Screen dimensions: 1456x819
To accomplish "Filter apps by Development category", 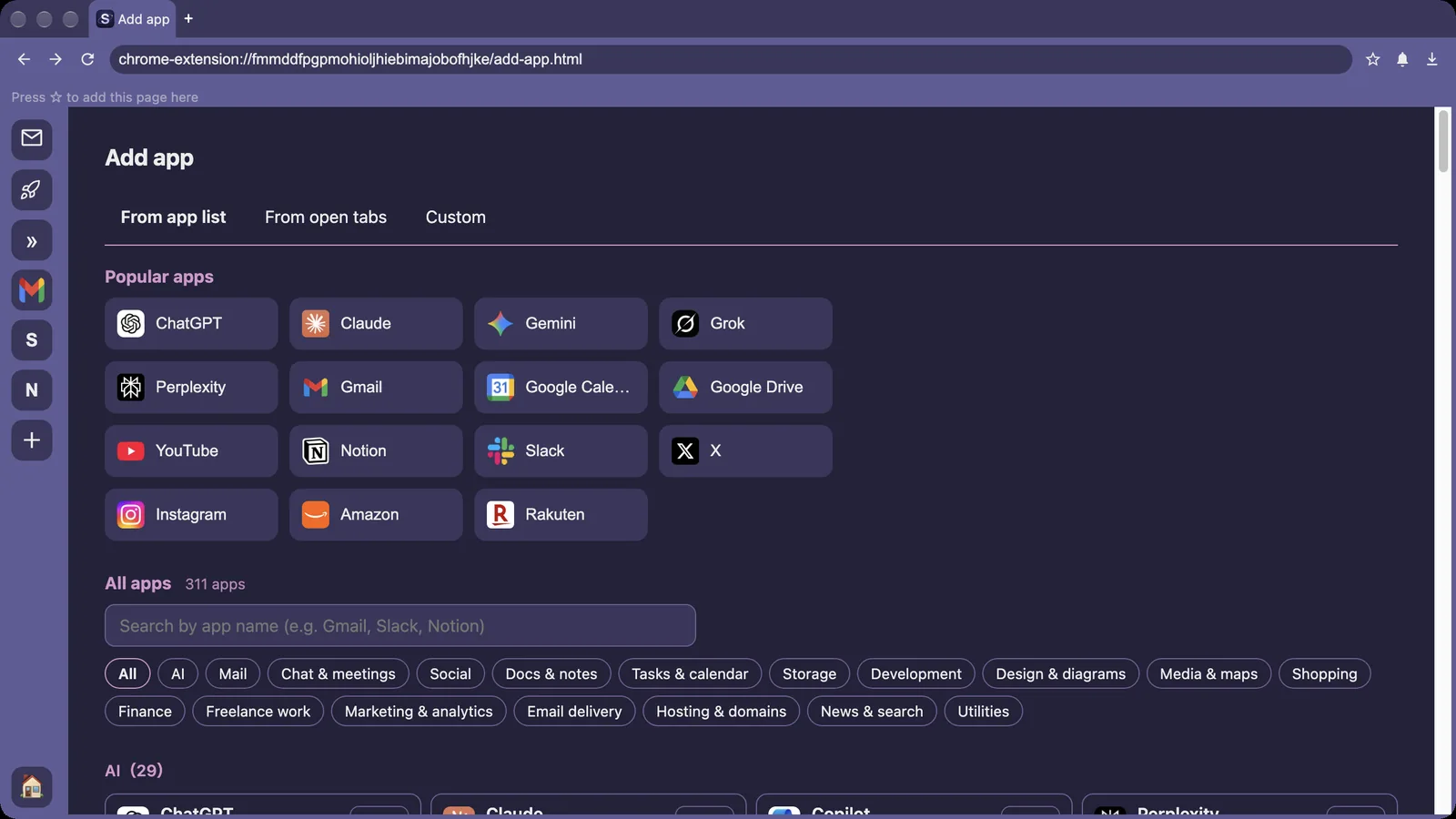I will coord(915,674).
